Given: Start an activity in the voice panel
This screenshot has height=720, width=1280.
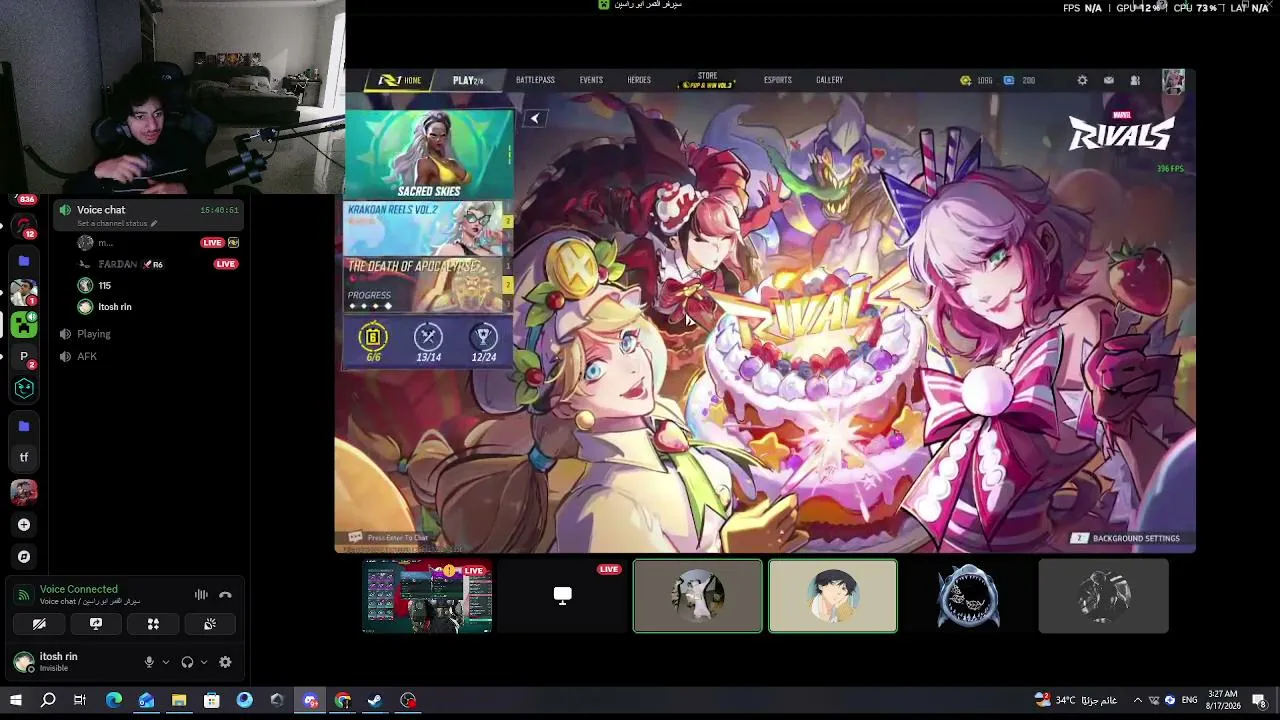Looking at the screenshot, I should [x=153, y=624].
